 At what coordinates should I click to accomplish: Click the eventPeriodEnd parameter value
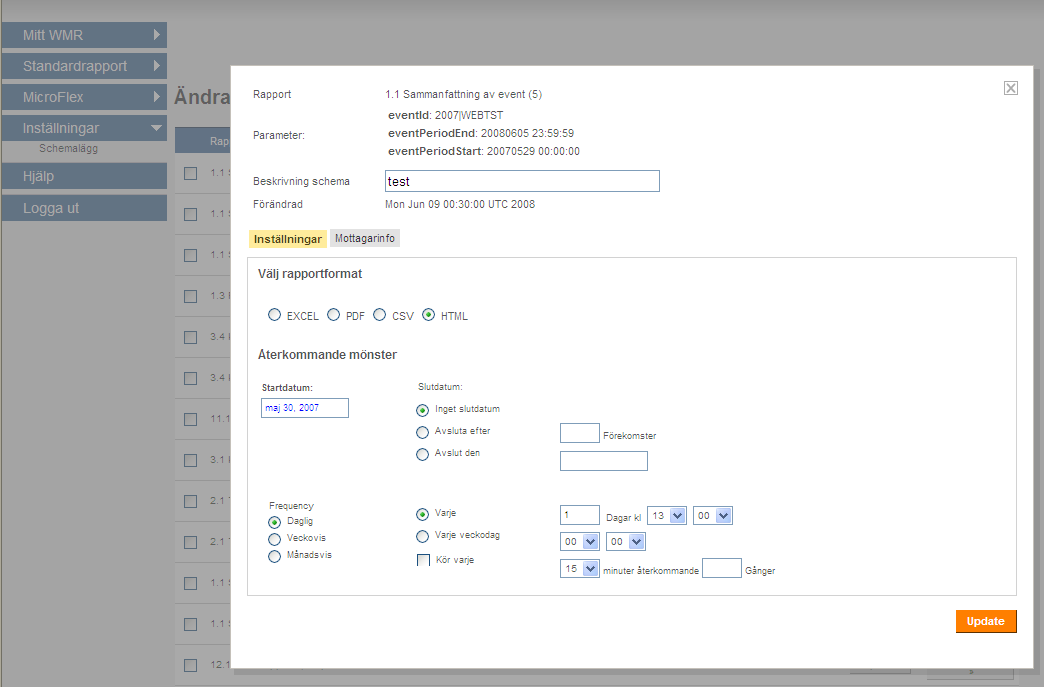pos(527,133)
